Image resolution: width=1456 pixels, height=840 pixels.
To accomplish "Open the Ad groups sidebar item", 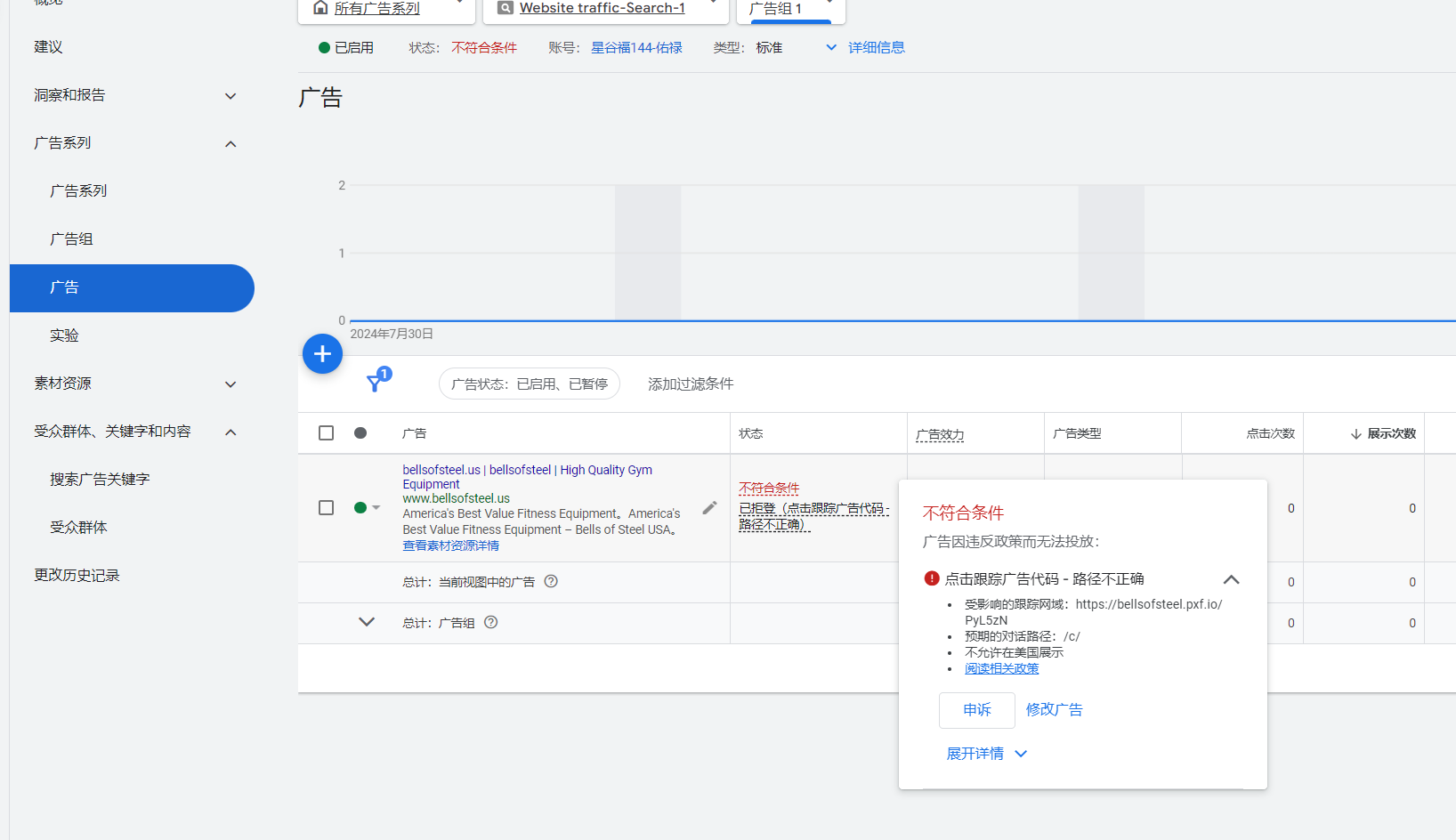I will click(72, 239).
